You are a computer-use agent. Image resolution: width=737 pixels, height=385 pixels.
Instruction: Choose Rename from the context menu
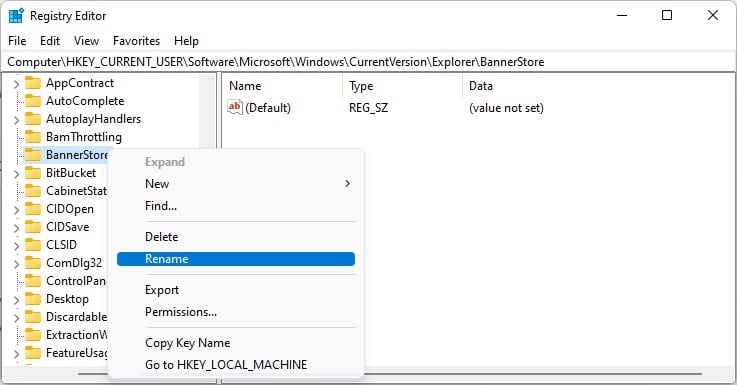[x=236, y=259]
